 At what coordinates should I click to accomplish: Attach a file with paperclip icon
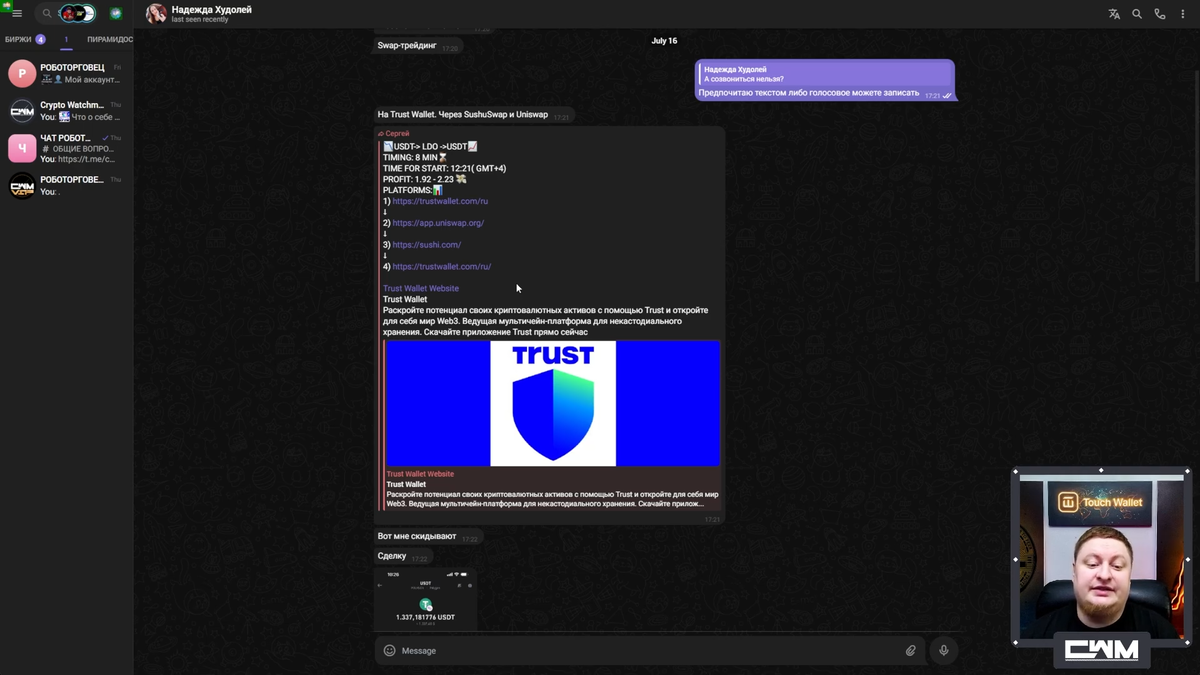tap(911, 651)
